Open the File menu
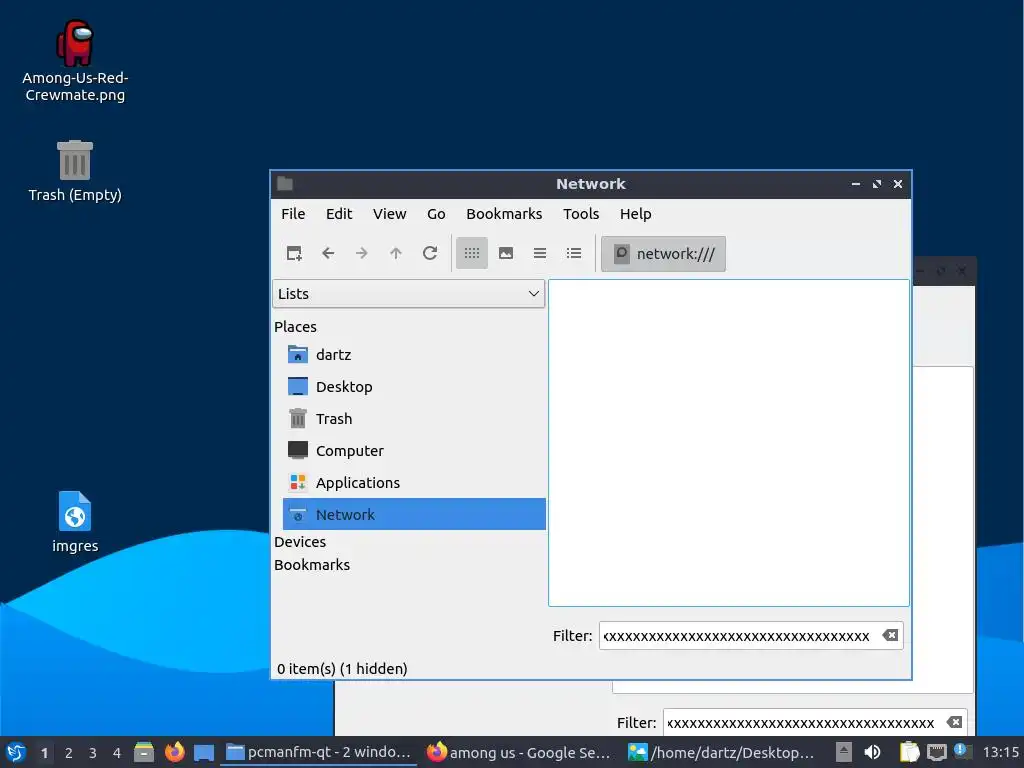The width and height of the screenshot is (1024, 768). pyautogui.click(x=293, y=214)
